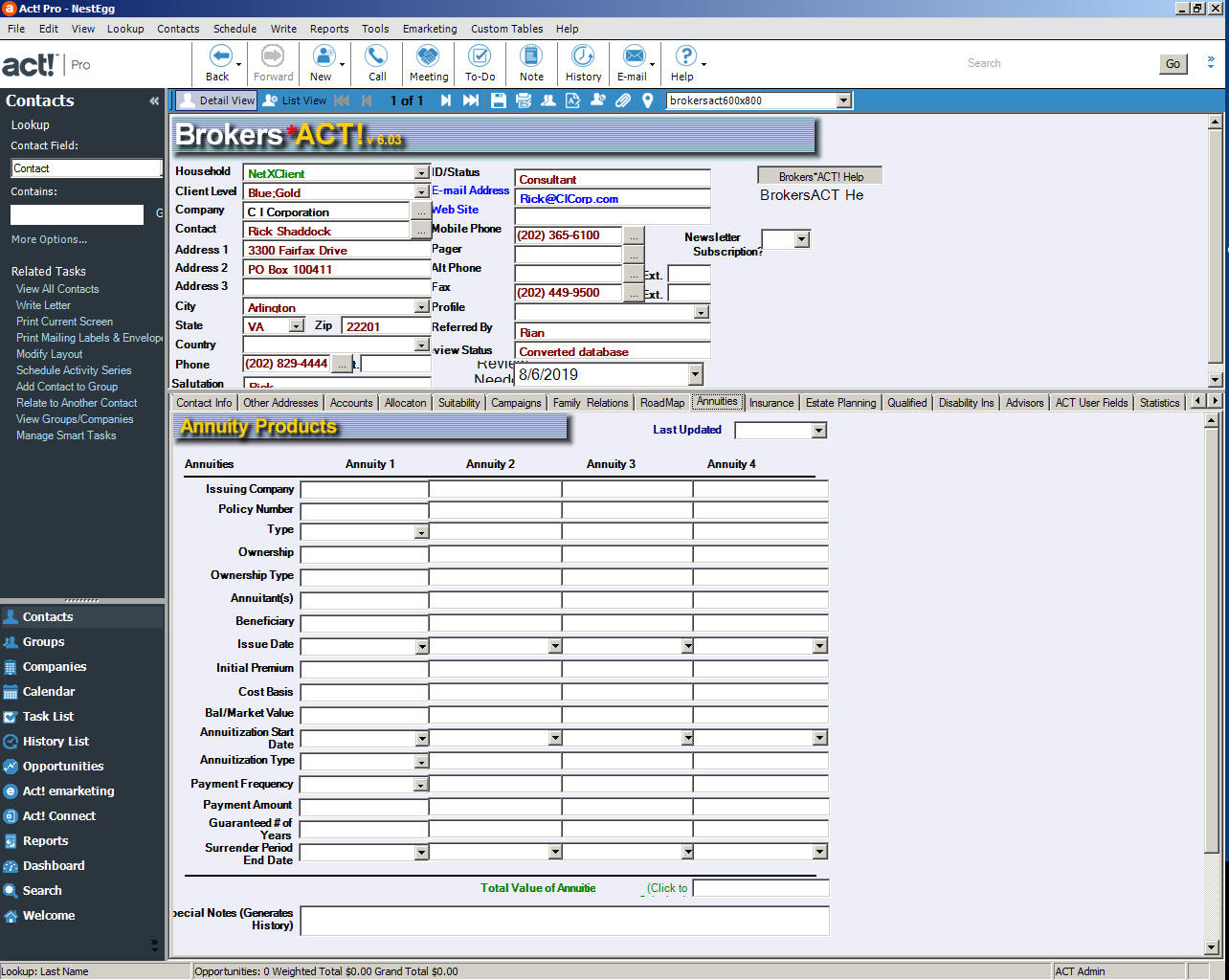This screenshot has width=1229, height=980.
Task: Switch to List View
Action: (295, 100)
